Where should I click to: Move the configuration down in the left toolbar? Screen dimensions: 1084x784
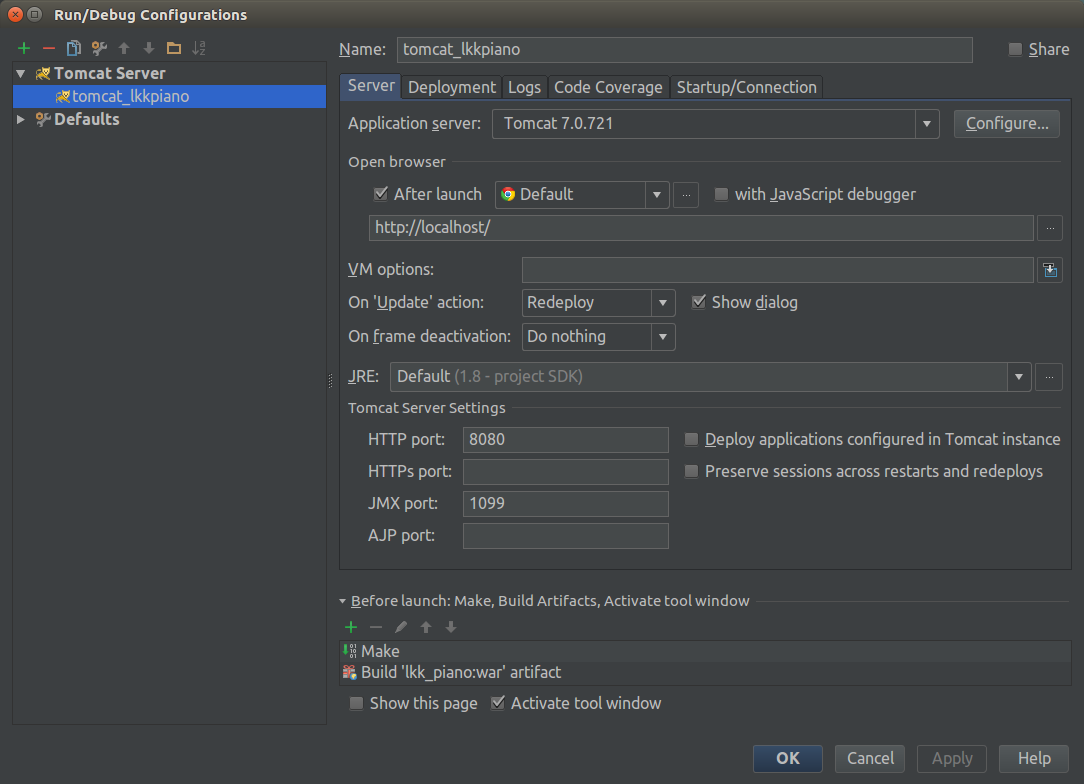click(x=149, y=48)
